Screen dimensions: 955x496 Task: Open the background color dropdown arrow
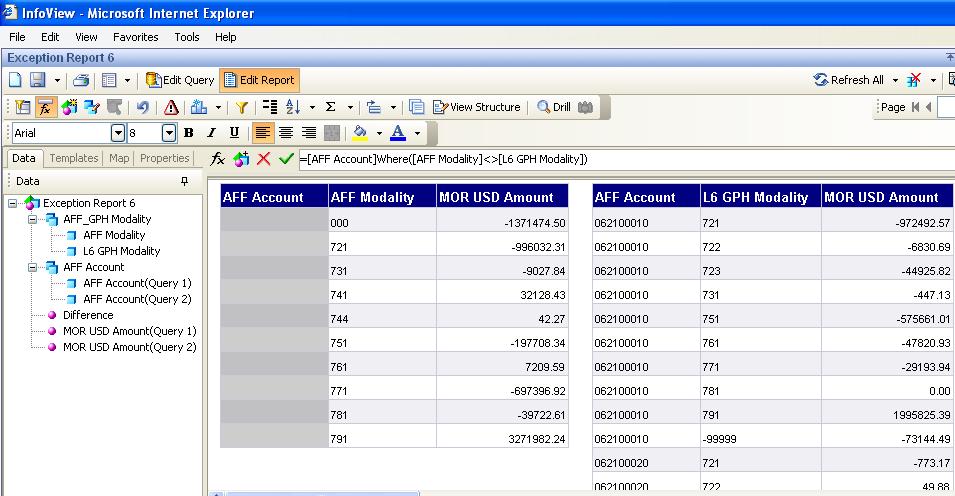click(379, 133)
